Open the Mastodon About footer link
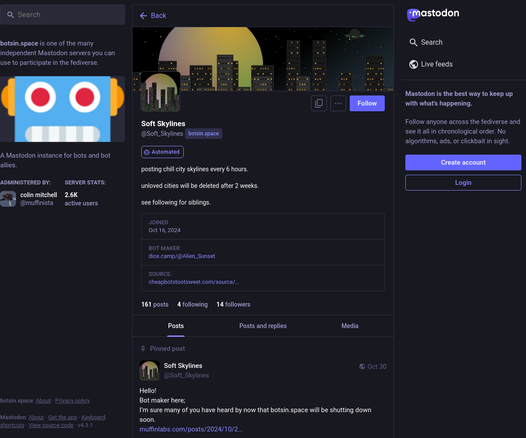Image resolution: width=526 pixels, height=438 pixels. [x=36, y=418]
